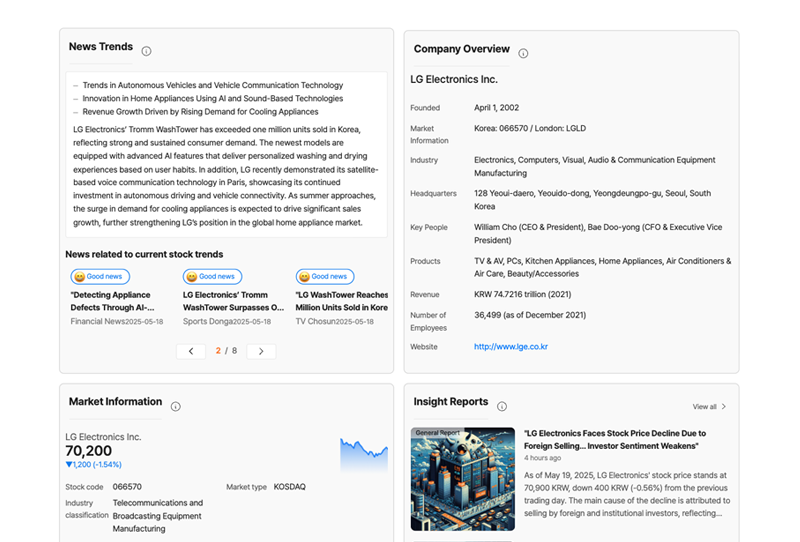Image resolution: width=800 pixels, height=542 pixels.
Task: Open the http://www.lge.co.kr website link
Action: pos(511,347)
